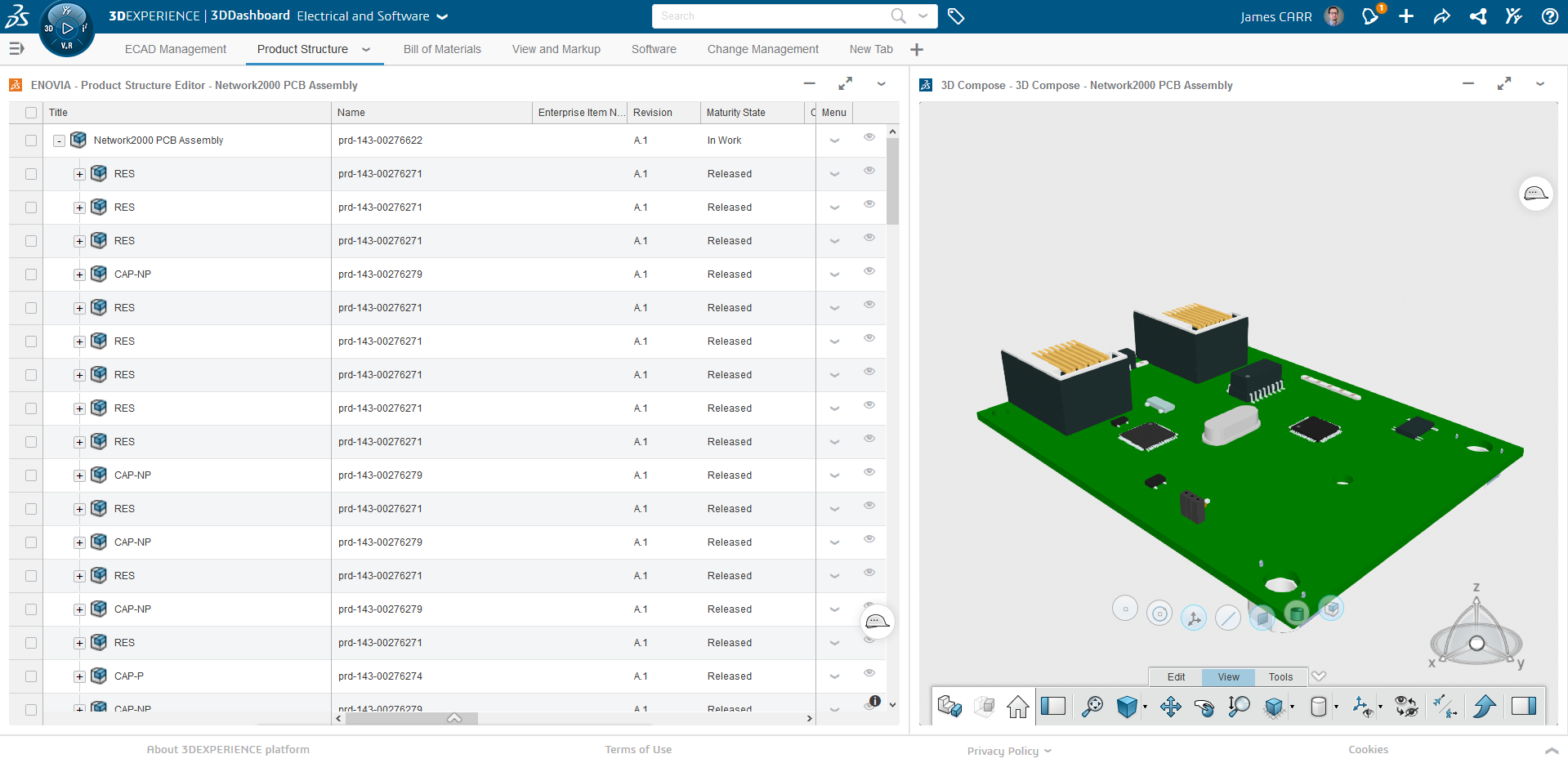Select the Tools tab in 3D toolbar
This screenshot has height=763, width=1568.
(x=1280, y=677)
